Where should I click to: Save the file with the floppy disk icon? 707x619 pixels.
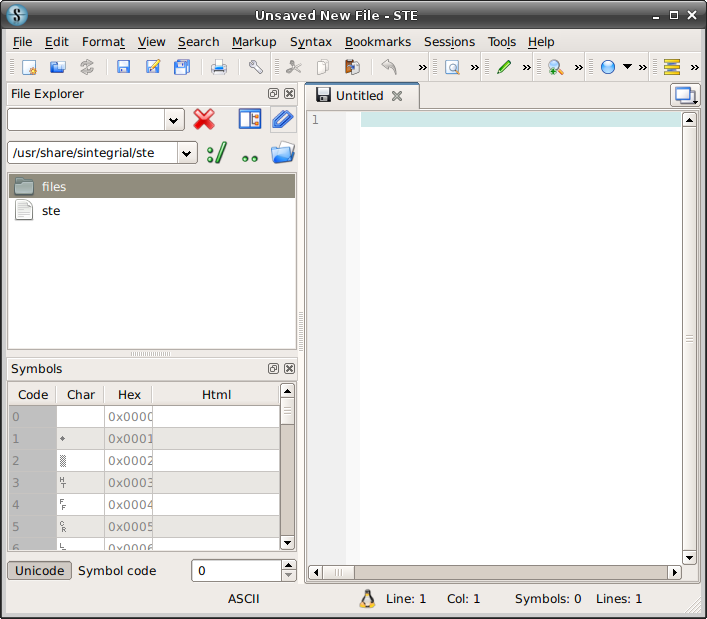pos(123,67)
